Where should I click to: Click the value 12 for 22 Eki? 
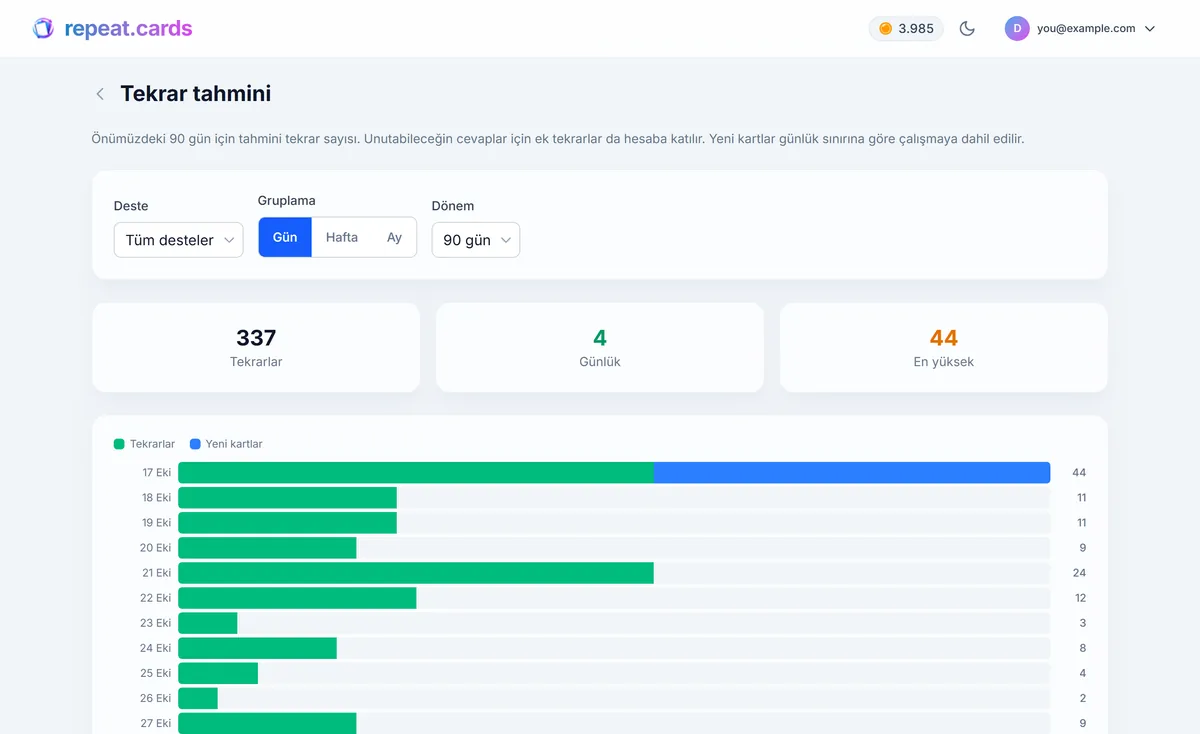pyautogui.click(x=1080, y=598)
